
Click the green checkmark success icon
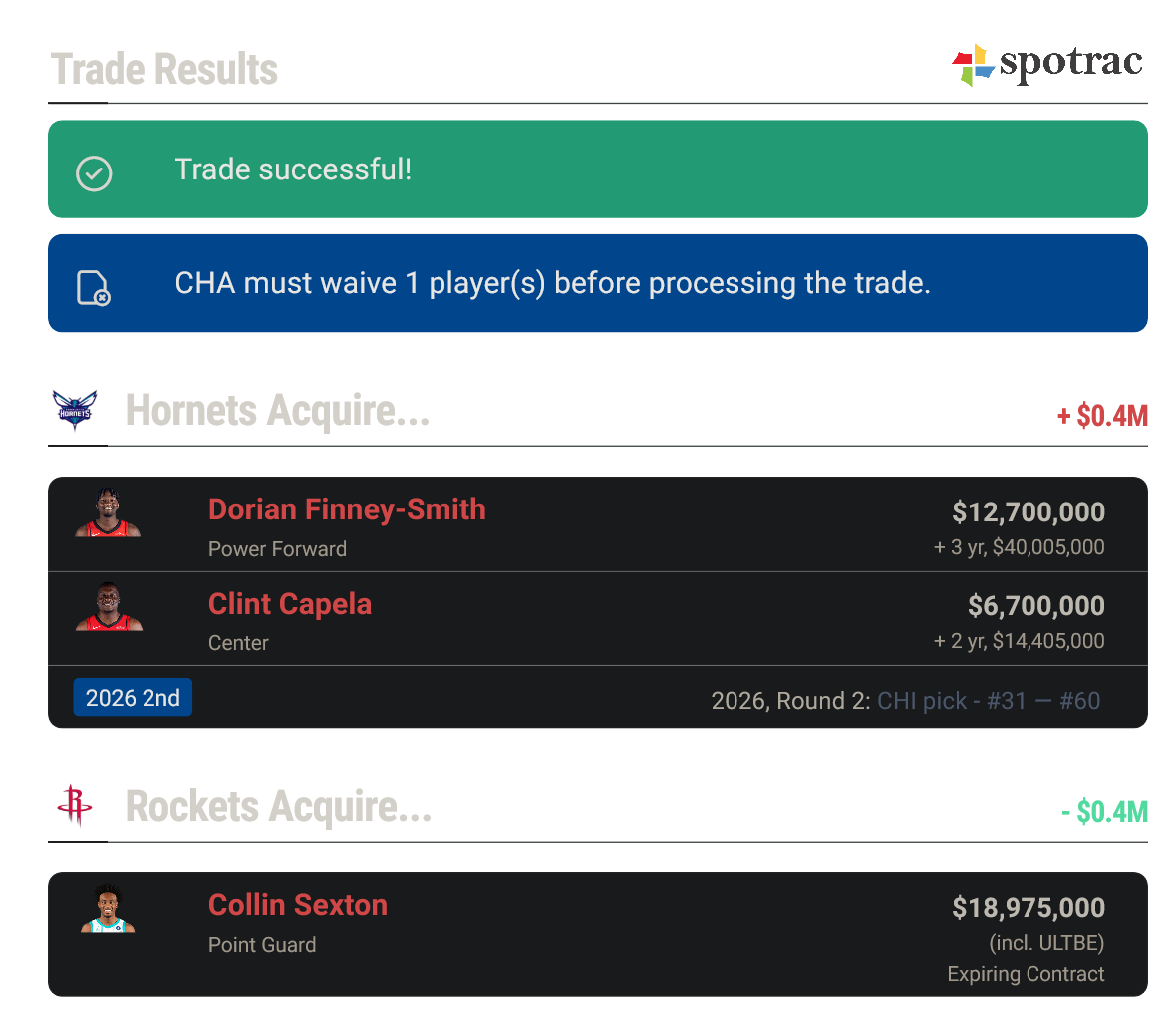coord(94,173)
